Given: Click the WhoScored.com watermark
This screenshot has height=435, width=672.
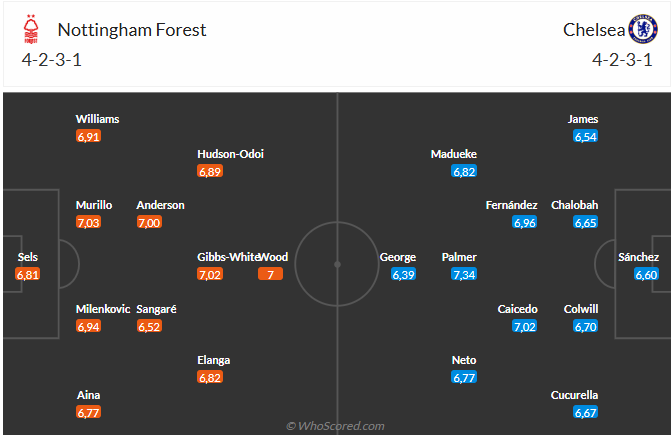Looking at the screenshot, I should pyautogui.click(x=335, y=426).
